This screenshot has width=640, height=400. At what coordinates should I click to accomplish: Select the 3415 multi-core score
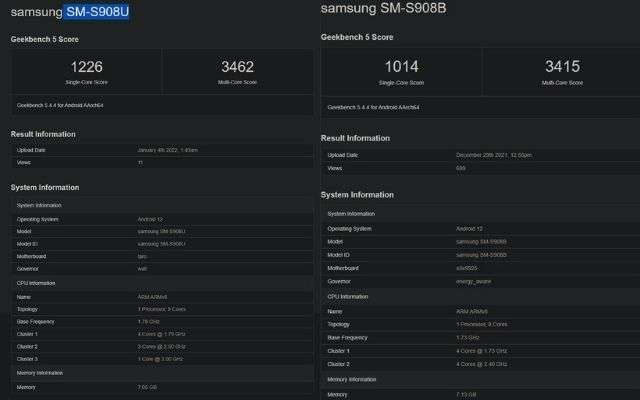coord(562,66)
